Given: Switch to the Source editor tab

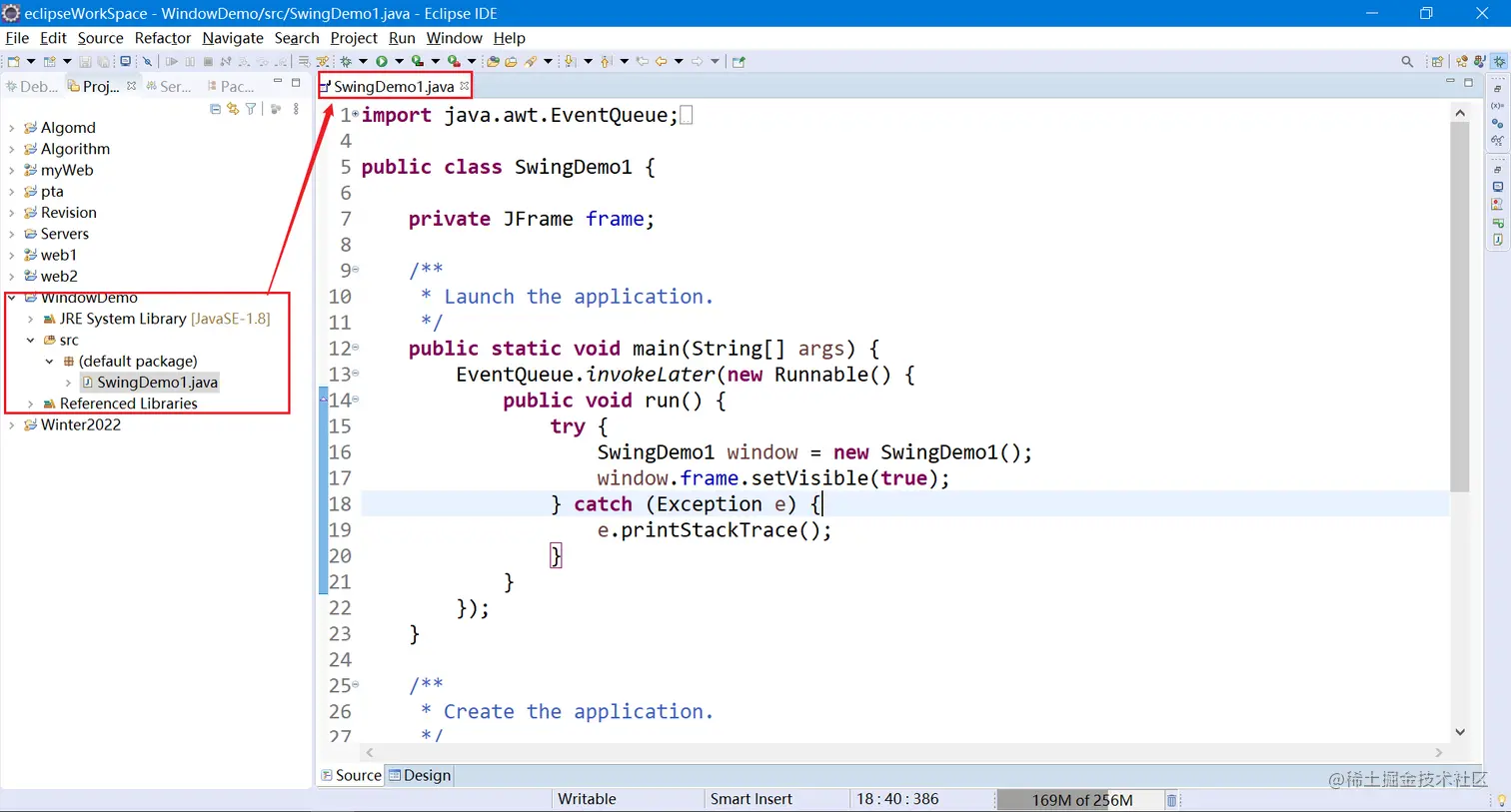Looking at the screenshot, I should point(352,775).
